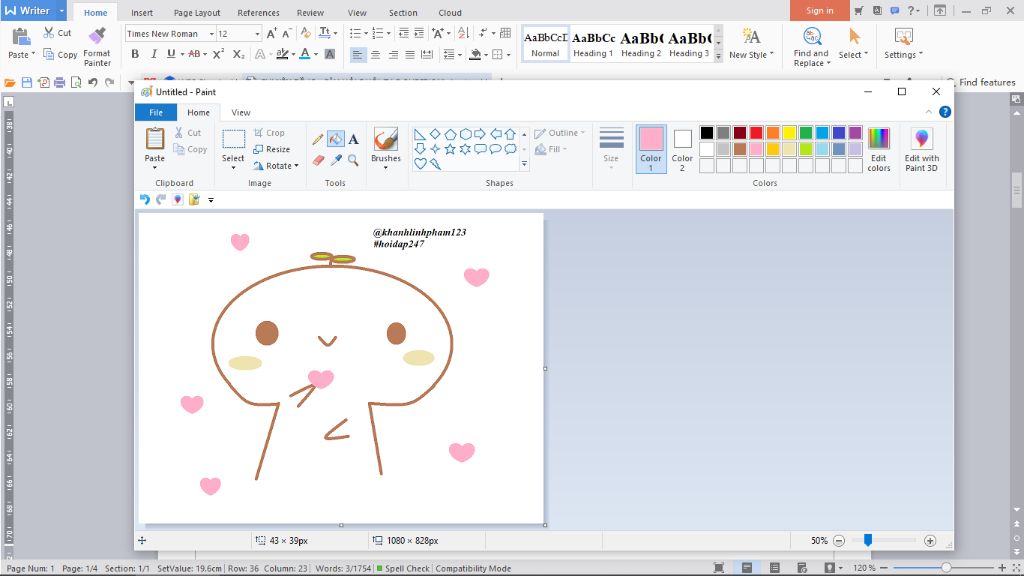This screenshot has width=1024, height=576.
Task: Select the Color picker eyedropper tool
Action: pyautogui.click(x=336, y=160)
